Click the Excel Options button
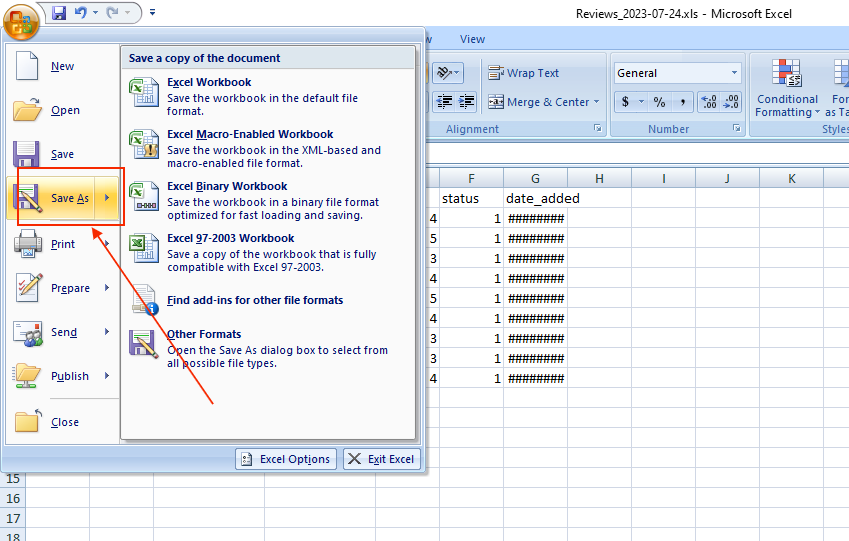Screen dimensions: 849x541 click(286, 459)
